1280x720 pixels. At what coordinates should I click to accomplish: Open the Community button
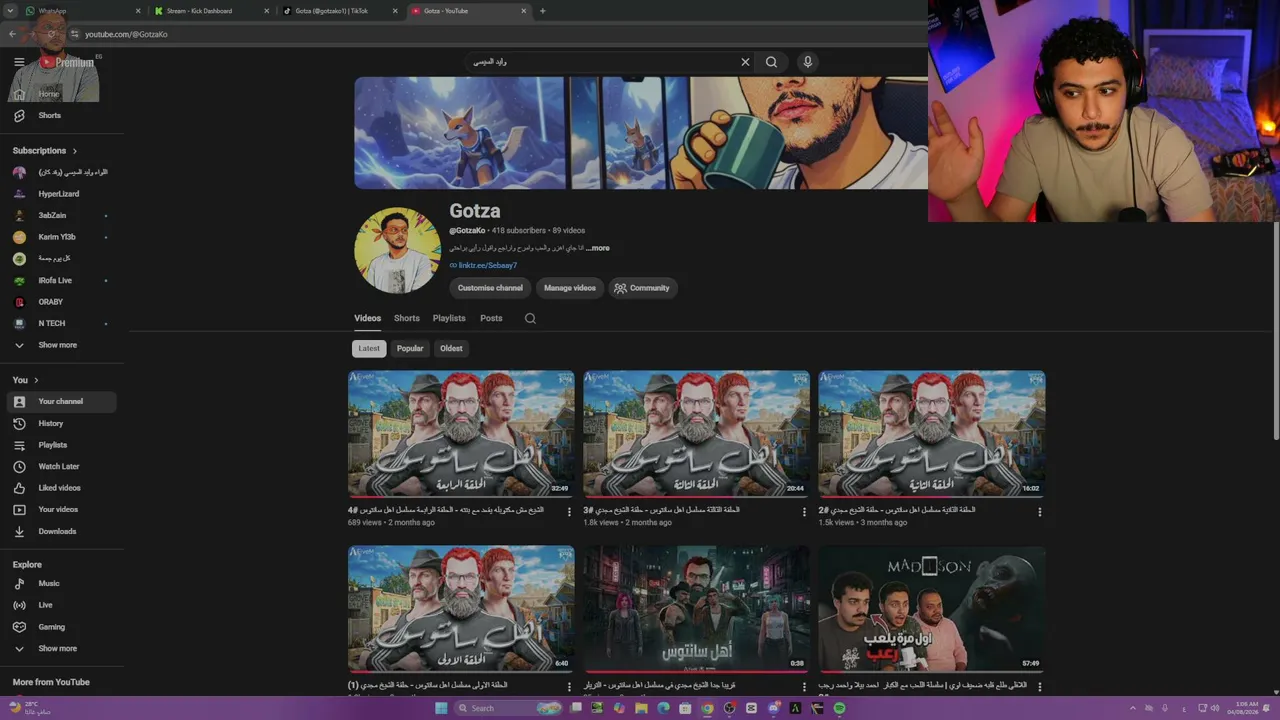click(643, 288)
